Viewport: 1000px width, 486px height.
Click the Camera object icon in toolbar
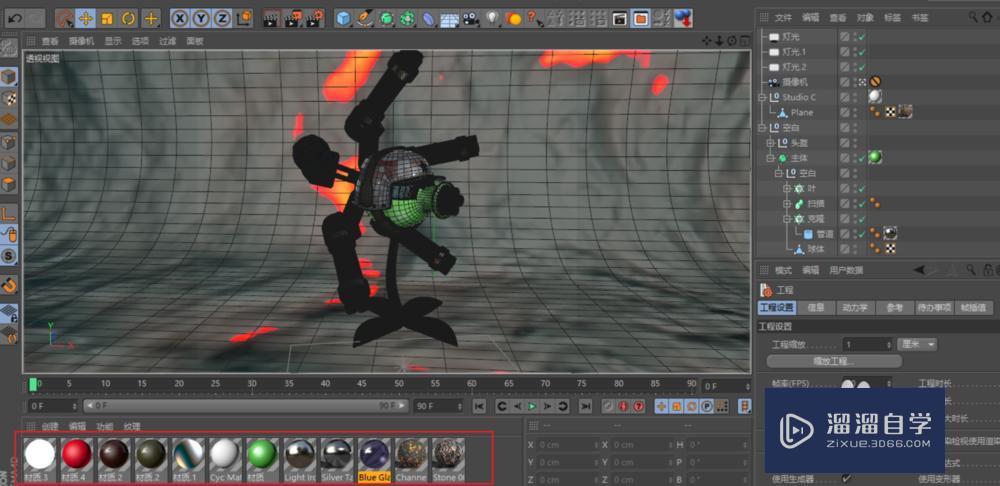coord(470,19)
